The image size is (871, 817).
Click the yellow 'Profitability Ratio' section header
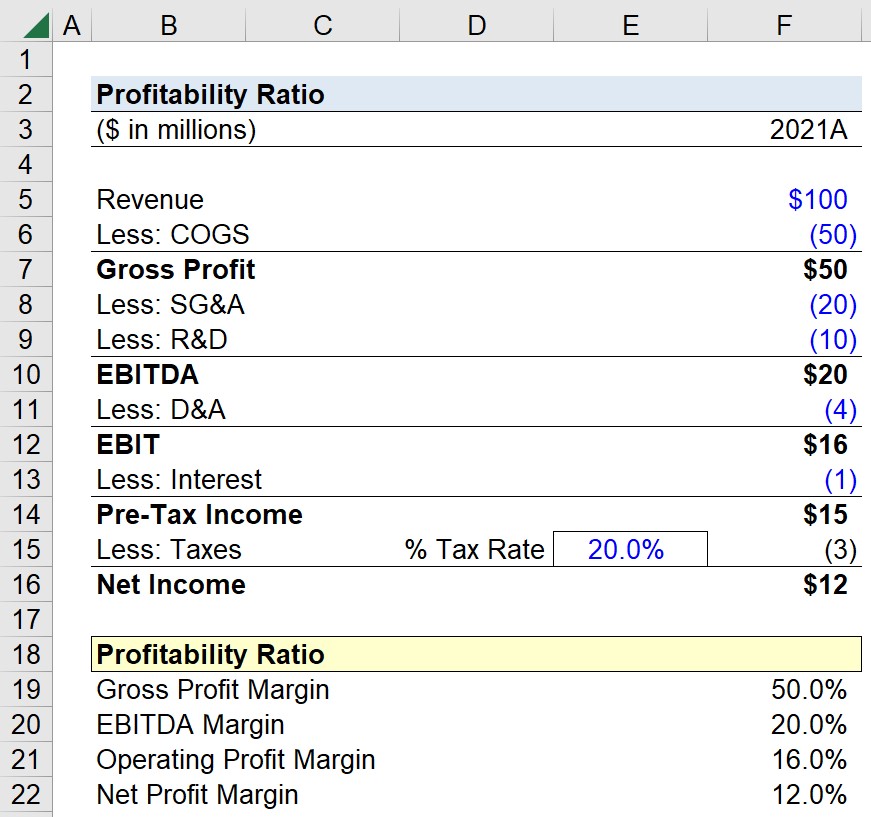tap(476, 654)
